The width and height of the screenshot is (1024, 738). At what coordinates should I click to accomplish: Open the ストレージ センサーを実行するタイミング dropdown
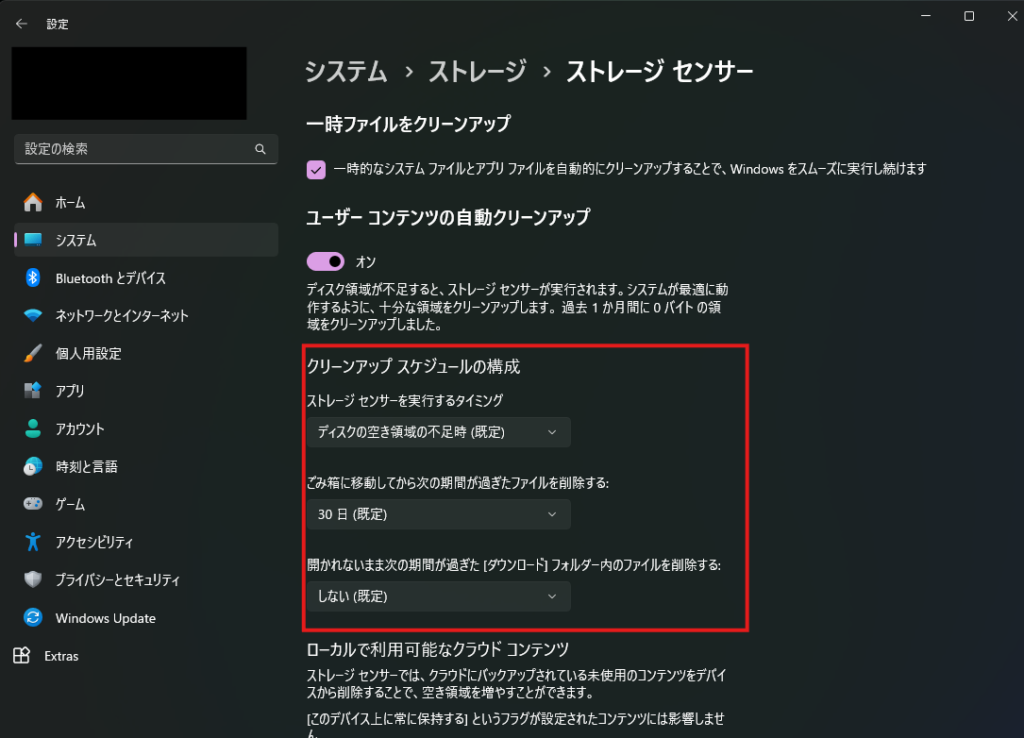[438, 432]
